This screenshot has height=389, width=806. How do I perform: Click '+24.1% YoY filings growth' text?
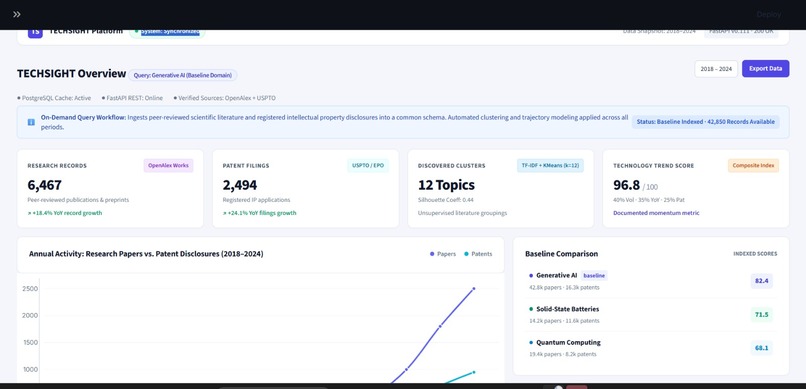[x=260, y=213]
